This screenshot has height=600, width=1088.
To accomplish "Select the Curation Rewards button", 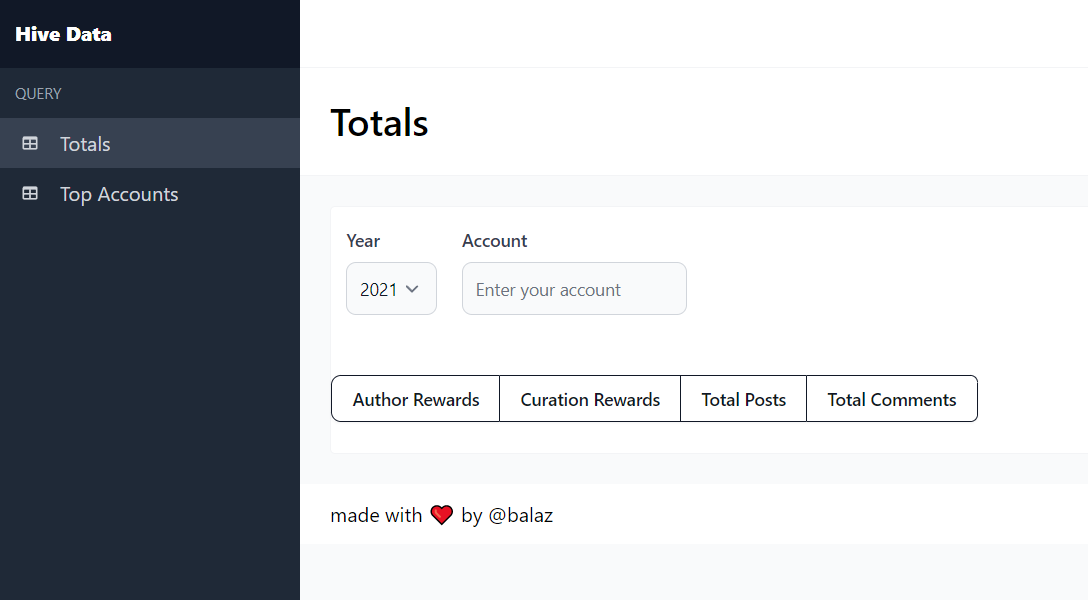I will [590, 399].
